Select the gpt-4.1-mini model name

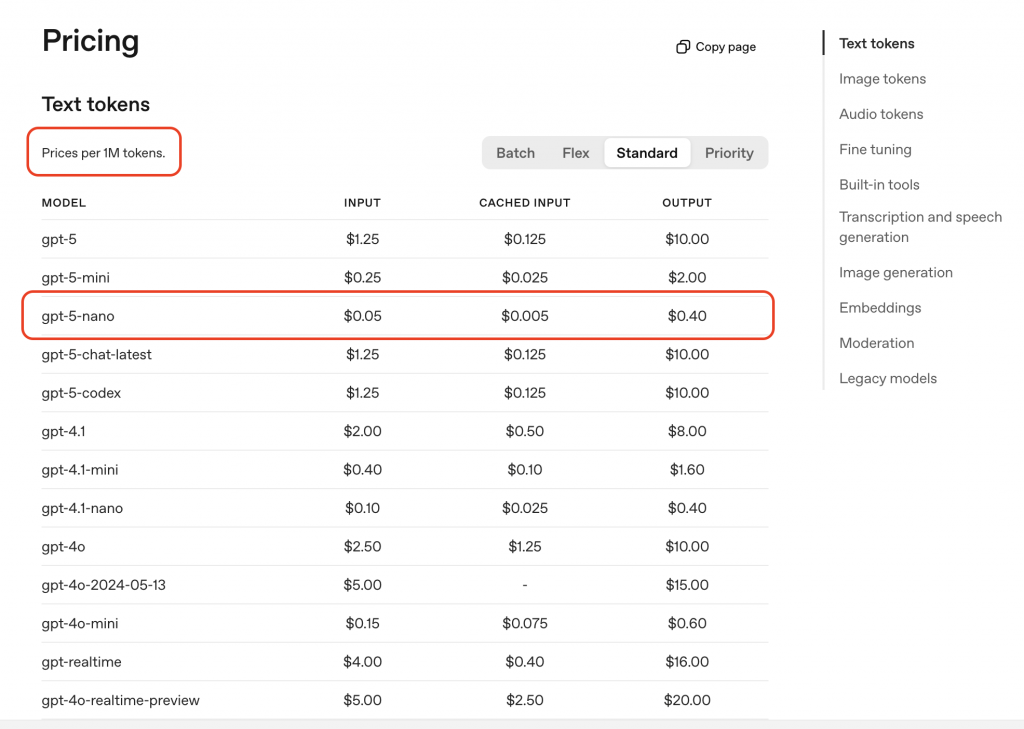[80, 470]
